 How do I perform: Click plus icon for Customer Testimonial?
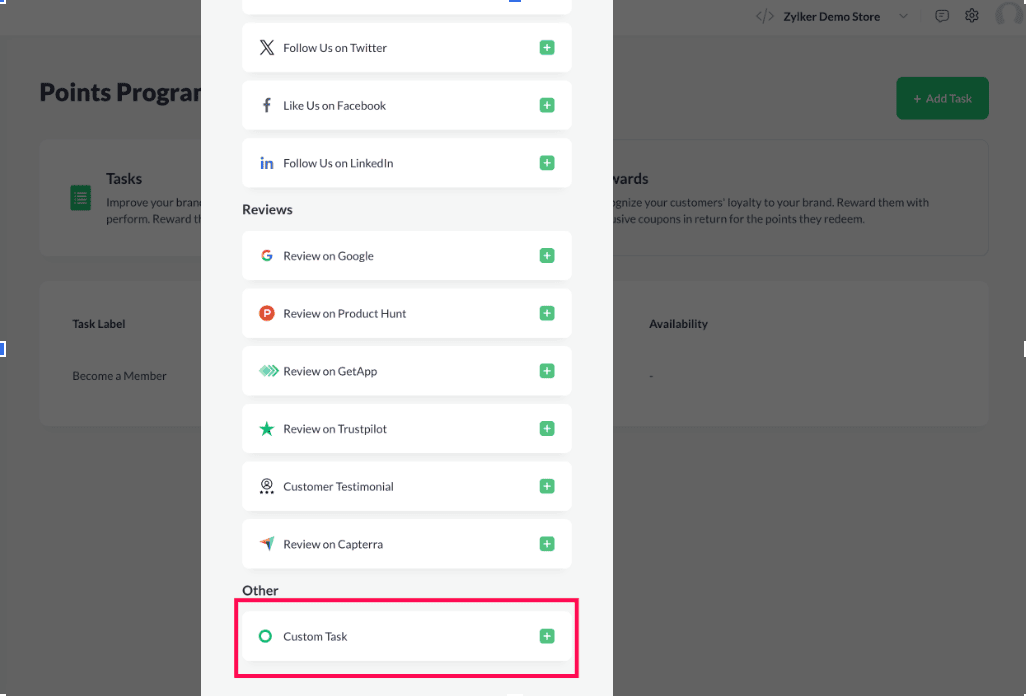point(547,486)
